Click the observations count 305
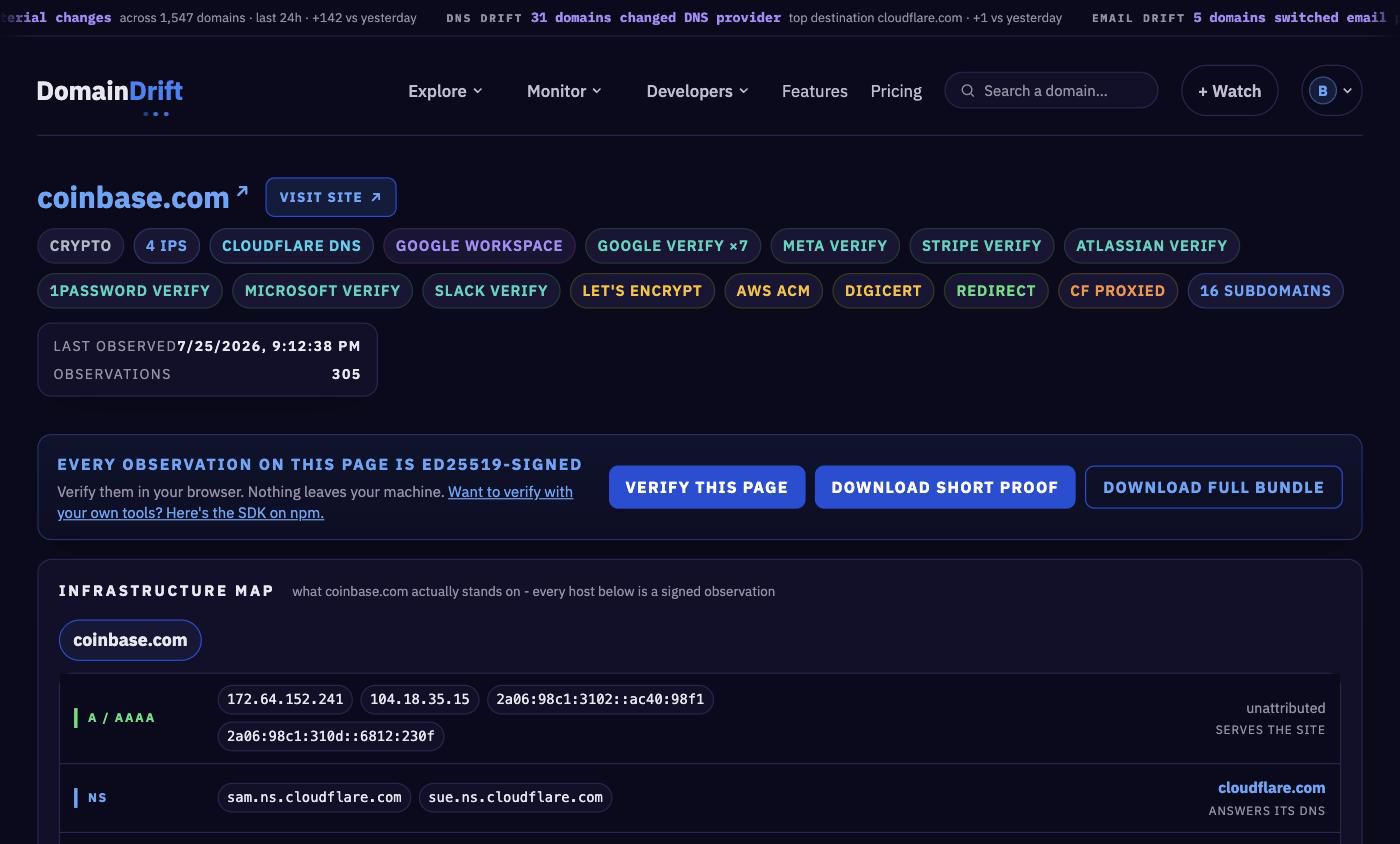This screenshot has width=1400, height=844. click(346, 374)
